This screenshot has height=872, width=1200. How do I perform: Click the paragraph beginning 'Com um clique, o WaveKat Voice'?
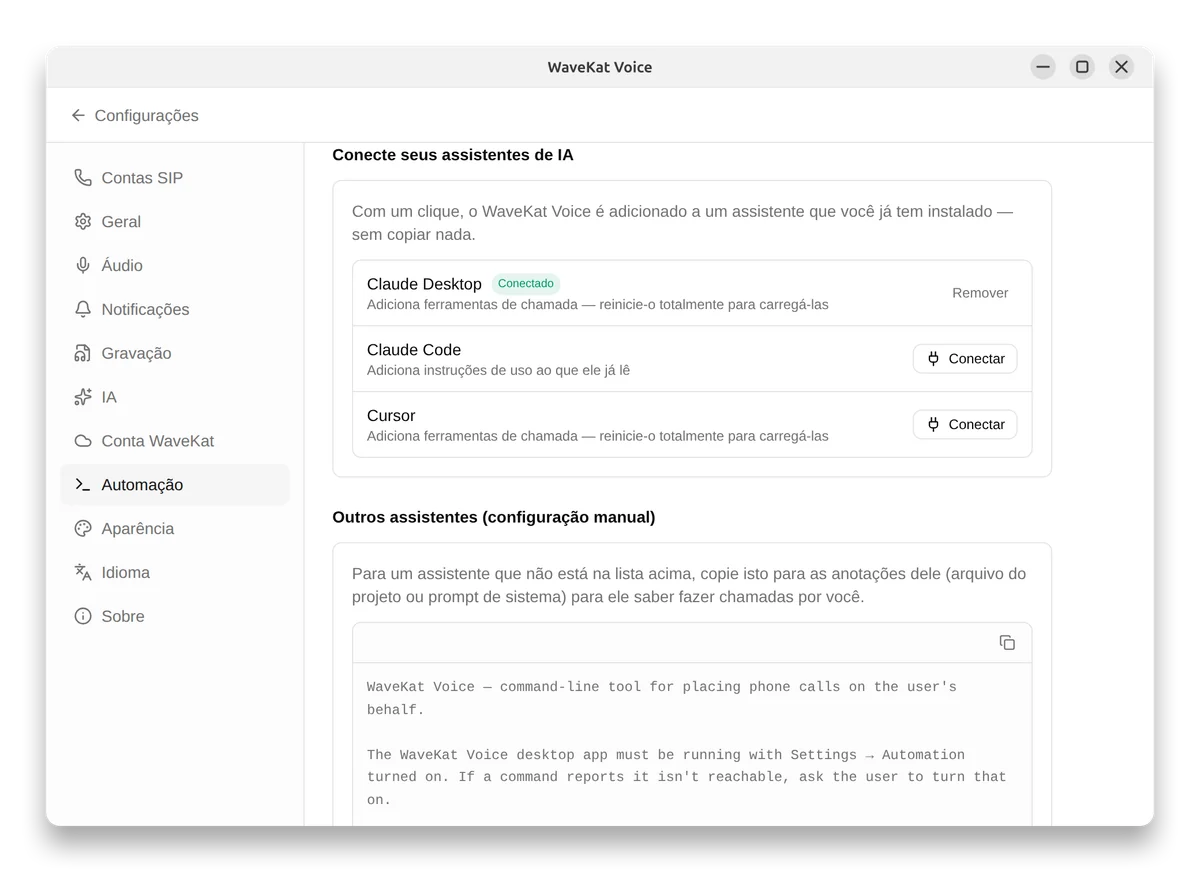(682, 223)
